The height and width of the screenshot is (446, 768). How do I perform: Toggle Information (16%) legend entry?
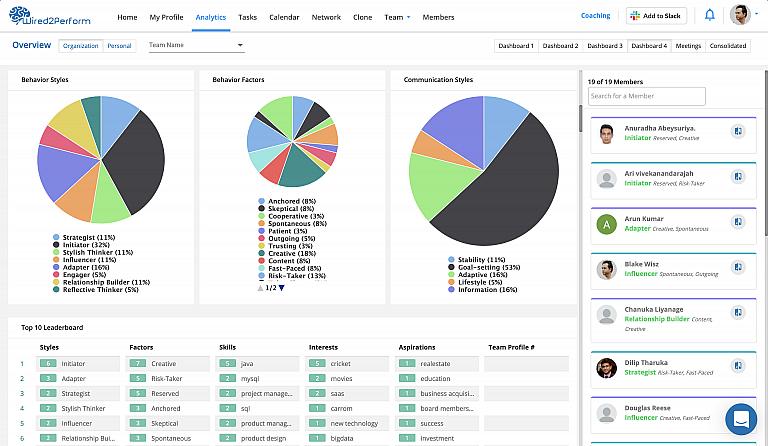pos(482,290)
